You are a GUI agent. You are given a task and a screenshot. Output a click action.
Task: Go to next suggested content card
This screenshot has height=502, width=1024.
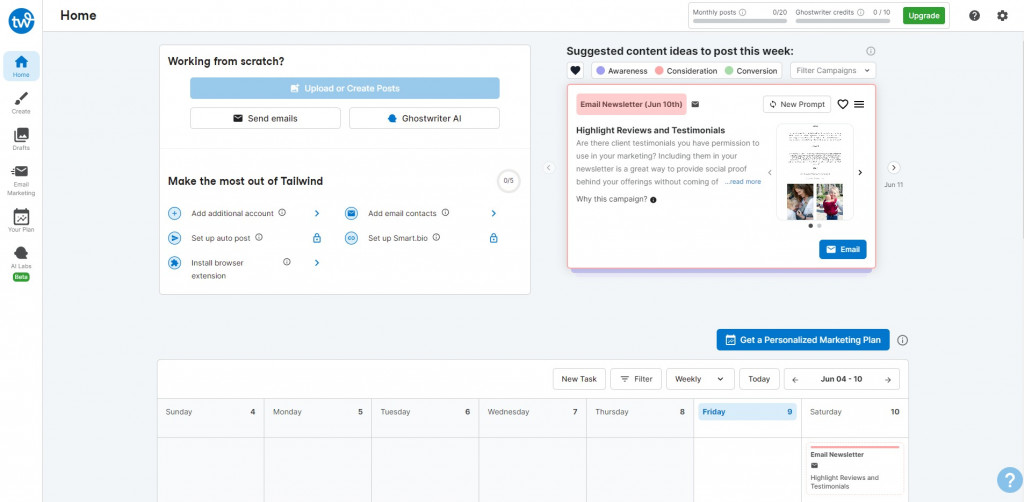click(x=894, y=168)
